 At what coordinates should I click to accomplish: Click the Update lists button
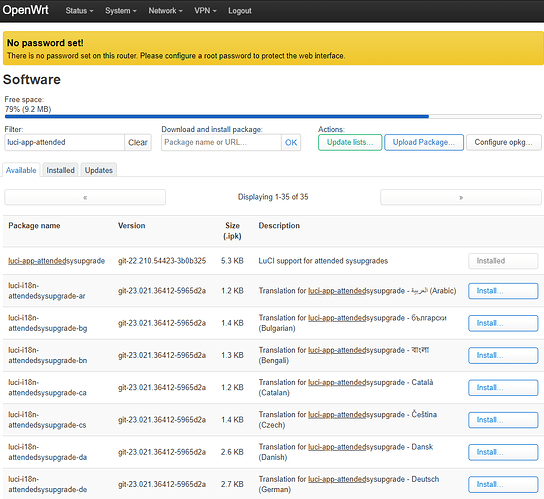[x=350, y=142]
